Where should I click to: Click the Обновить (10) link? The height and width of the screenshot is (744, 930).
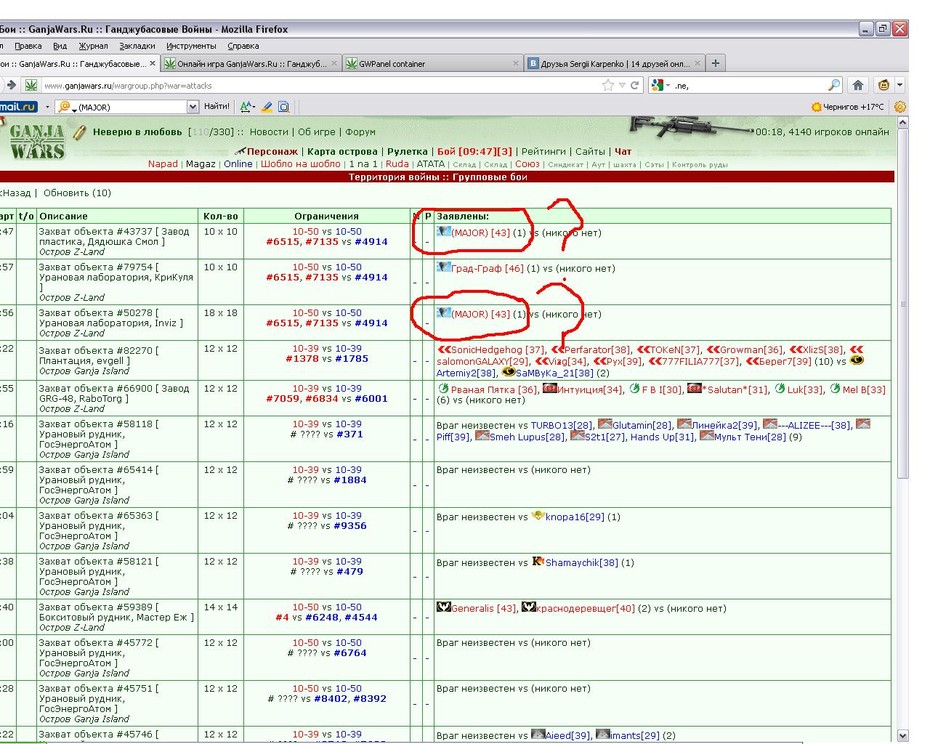point(77,193)
